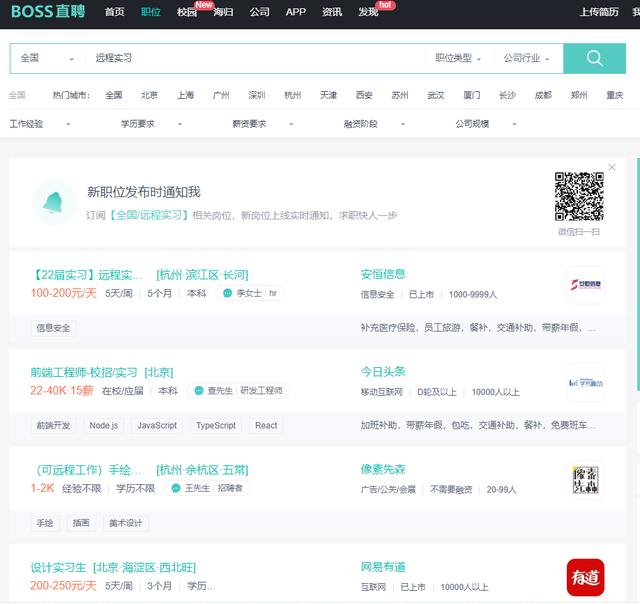The height and width of the screenshot is (604, 640).
Task: Select hot city 成都
Action: point(543,95)
